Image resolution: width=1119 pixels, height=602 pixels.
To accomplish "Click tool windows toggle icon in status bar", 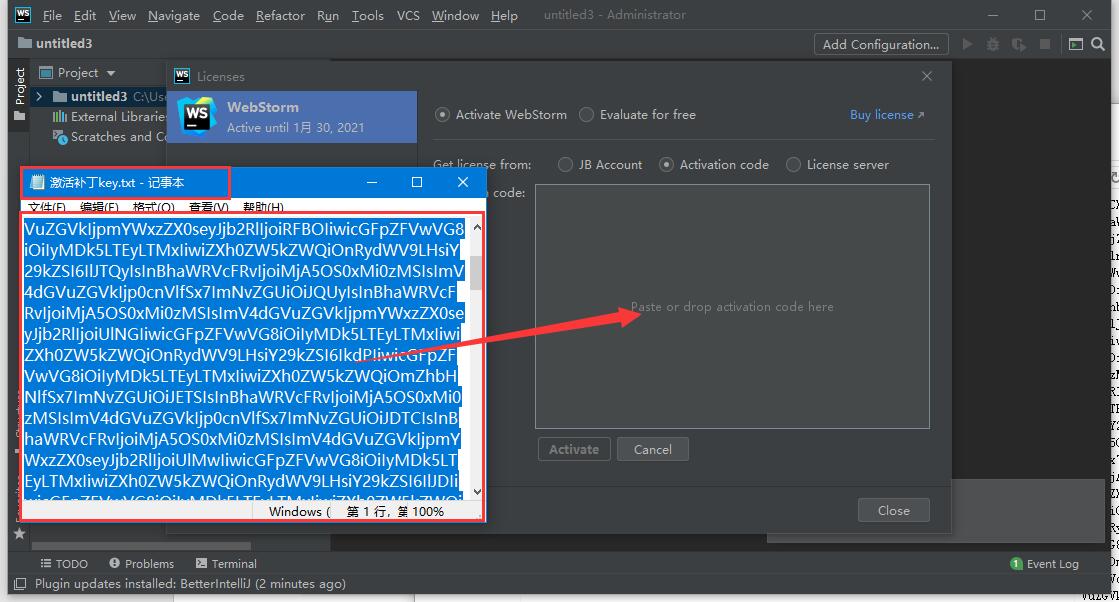I will [x=20, y=583].
